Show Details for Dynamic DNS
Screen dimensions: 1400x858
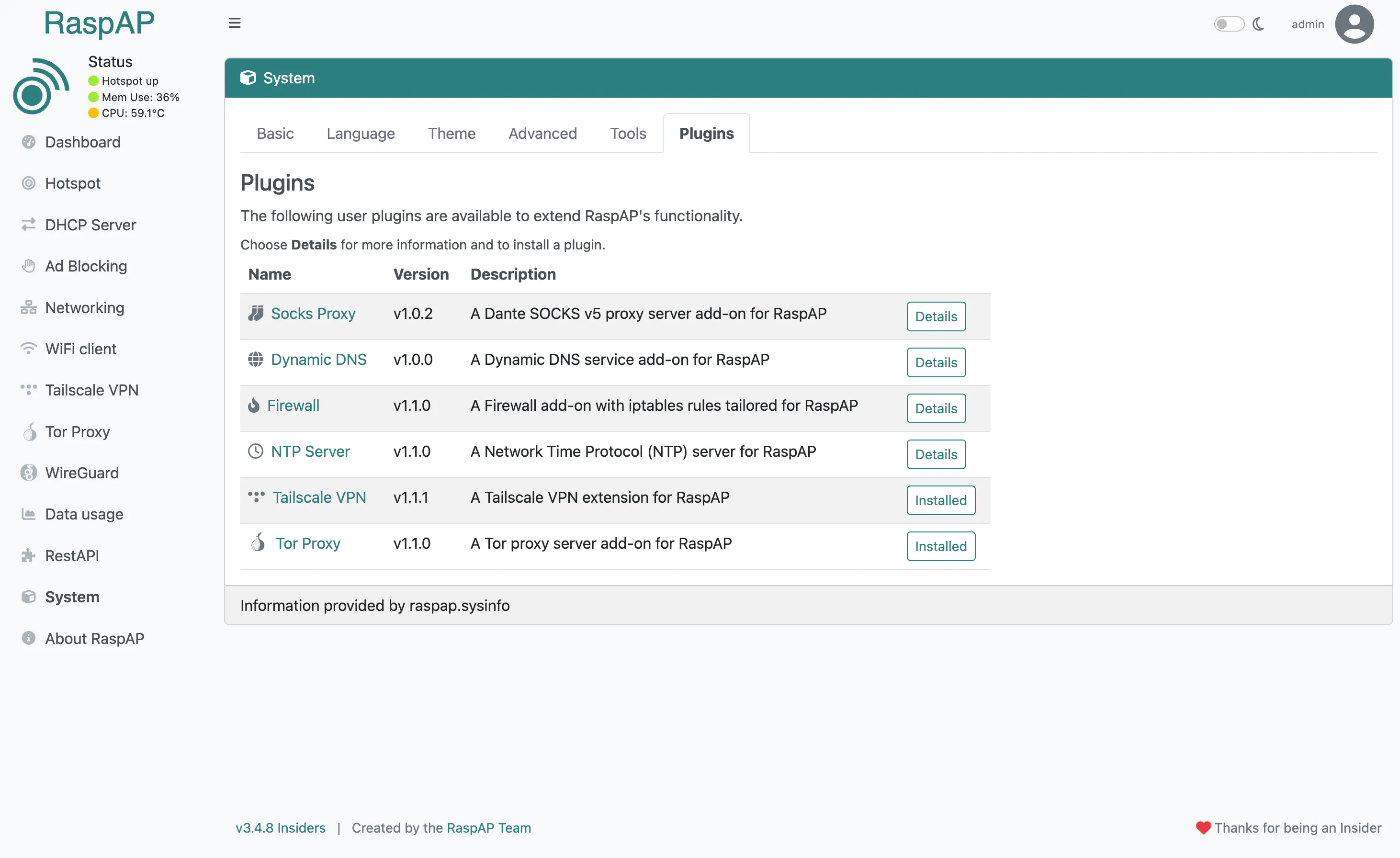point(936,362)
